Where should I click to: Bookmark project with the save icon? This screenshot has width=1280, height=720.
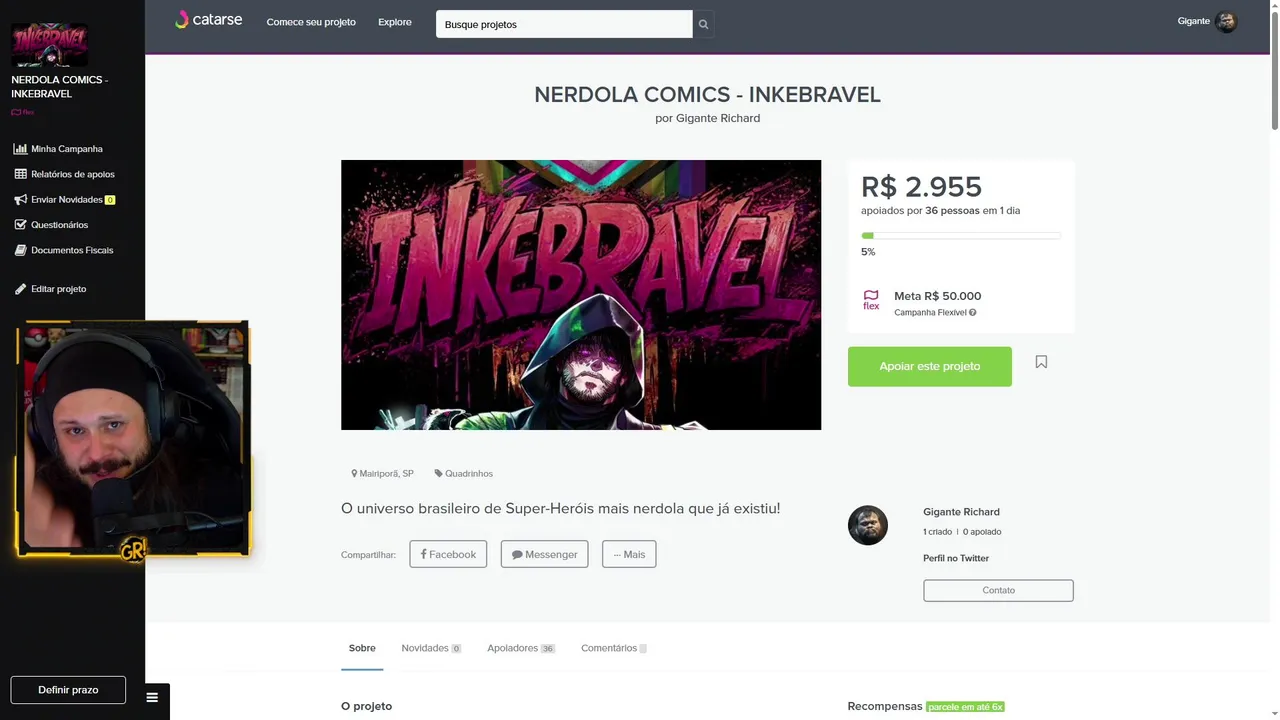(1041, 362)
